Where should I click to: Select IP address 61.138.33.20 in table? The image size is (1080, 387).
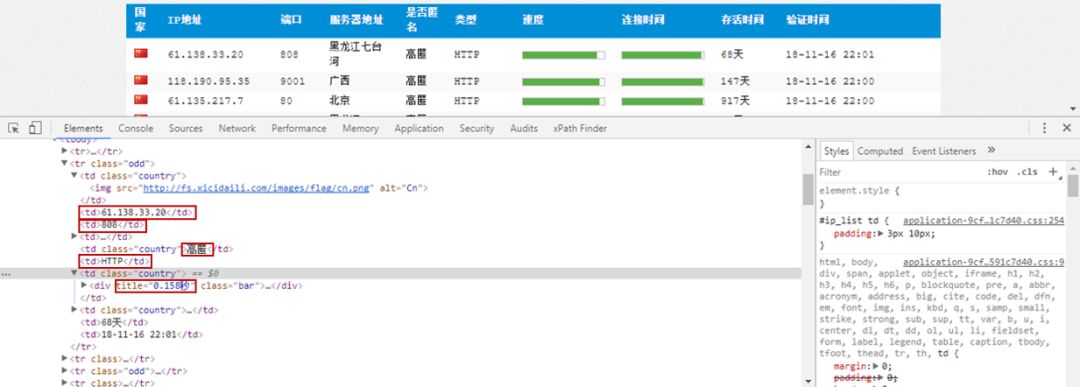(205, 54)
